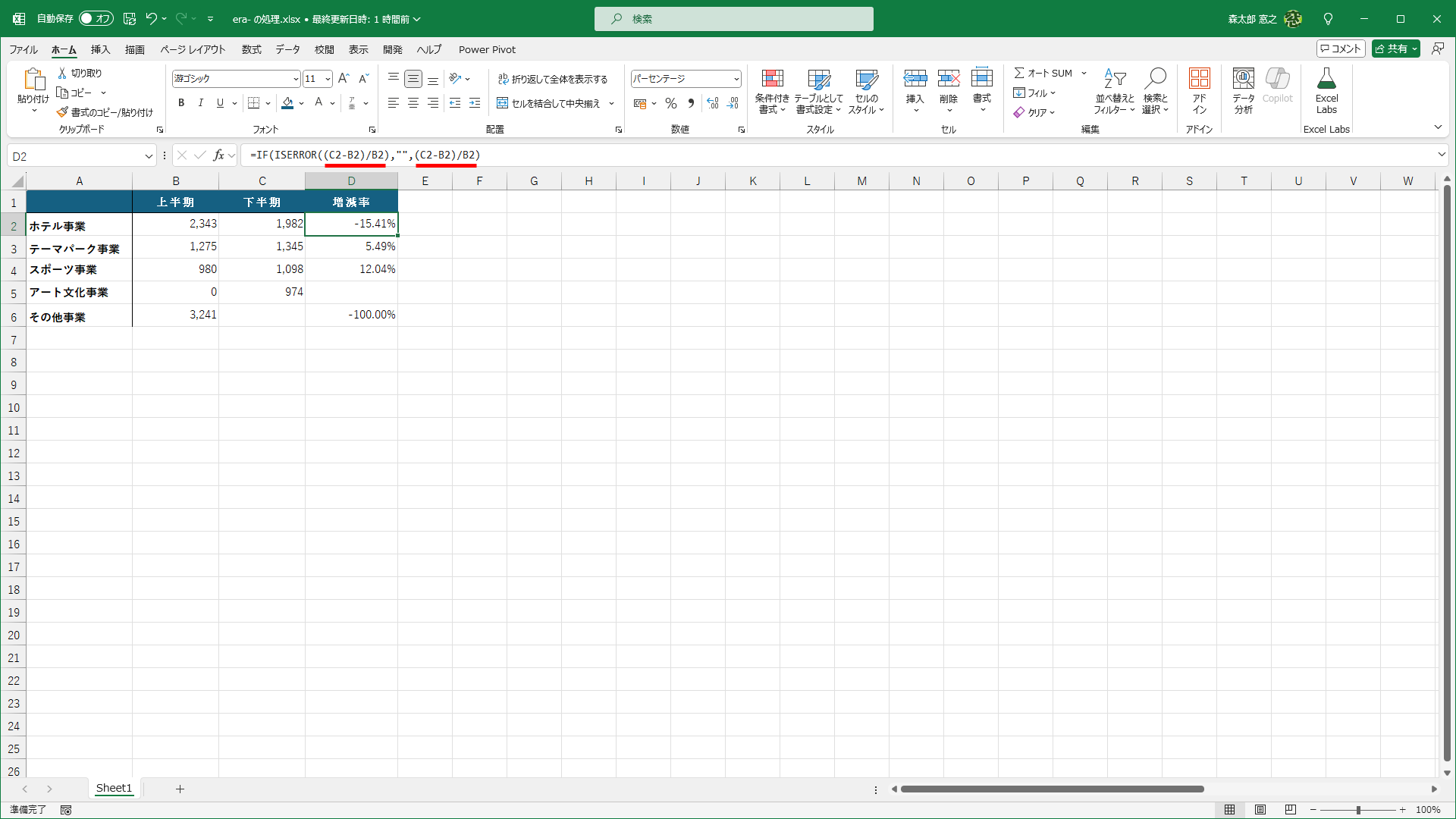Open the 数式 ribbon tab
1456x819 pixels.
[x=251, y=49]
